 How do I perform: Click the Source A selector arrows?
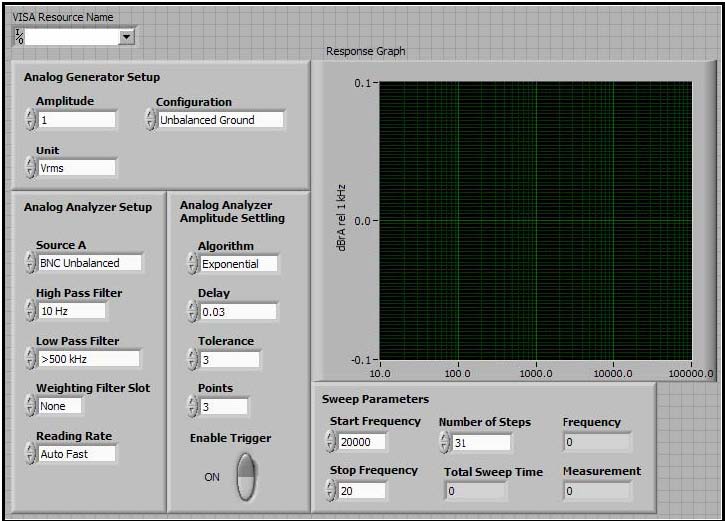(30, 263)
